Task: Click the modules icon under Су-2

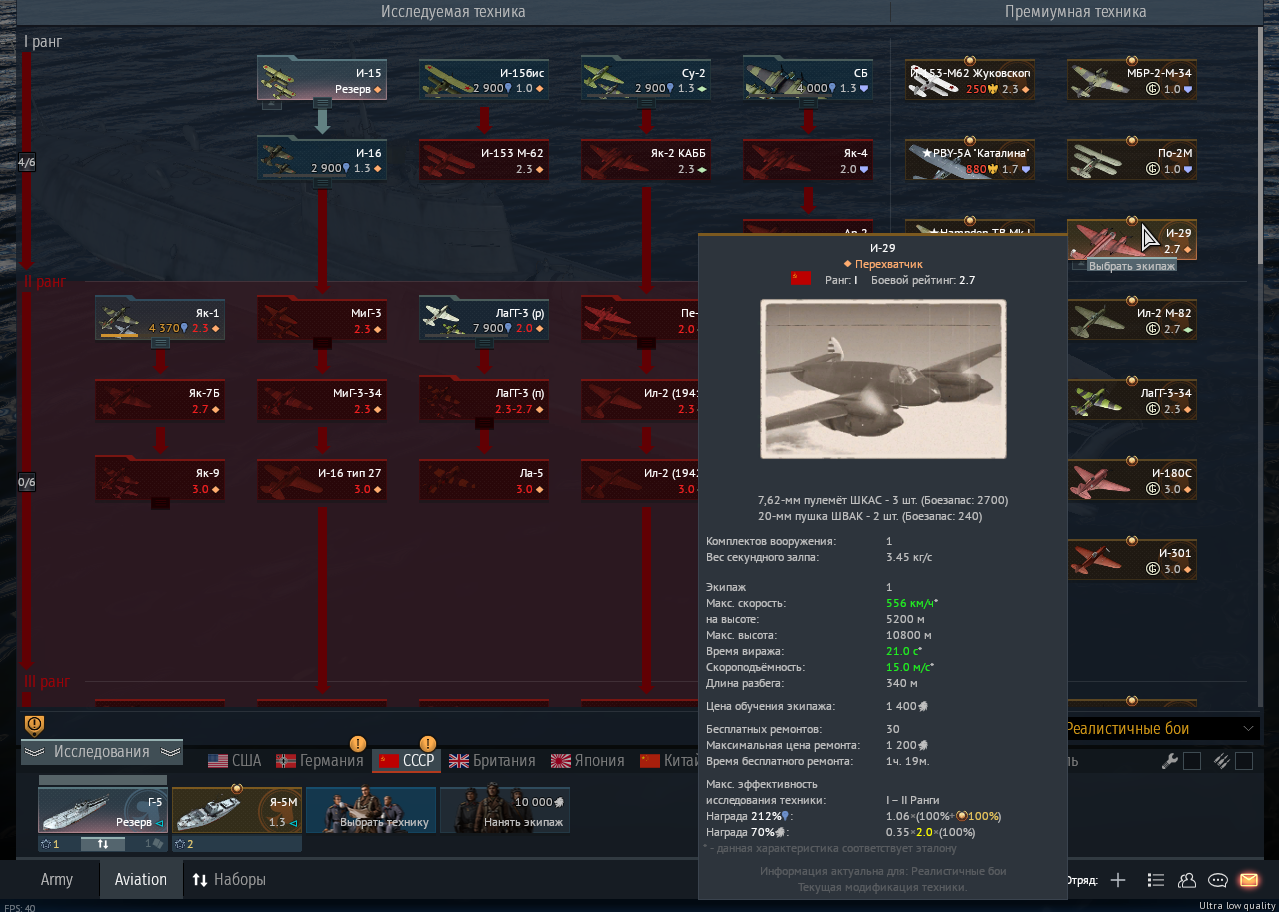Action: (646, 103)
